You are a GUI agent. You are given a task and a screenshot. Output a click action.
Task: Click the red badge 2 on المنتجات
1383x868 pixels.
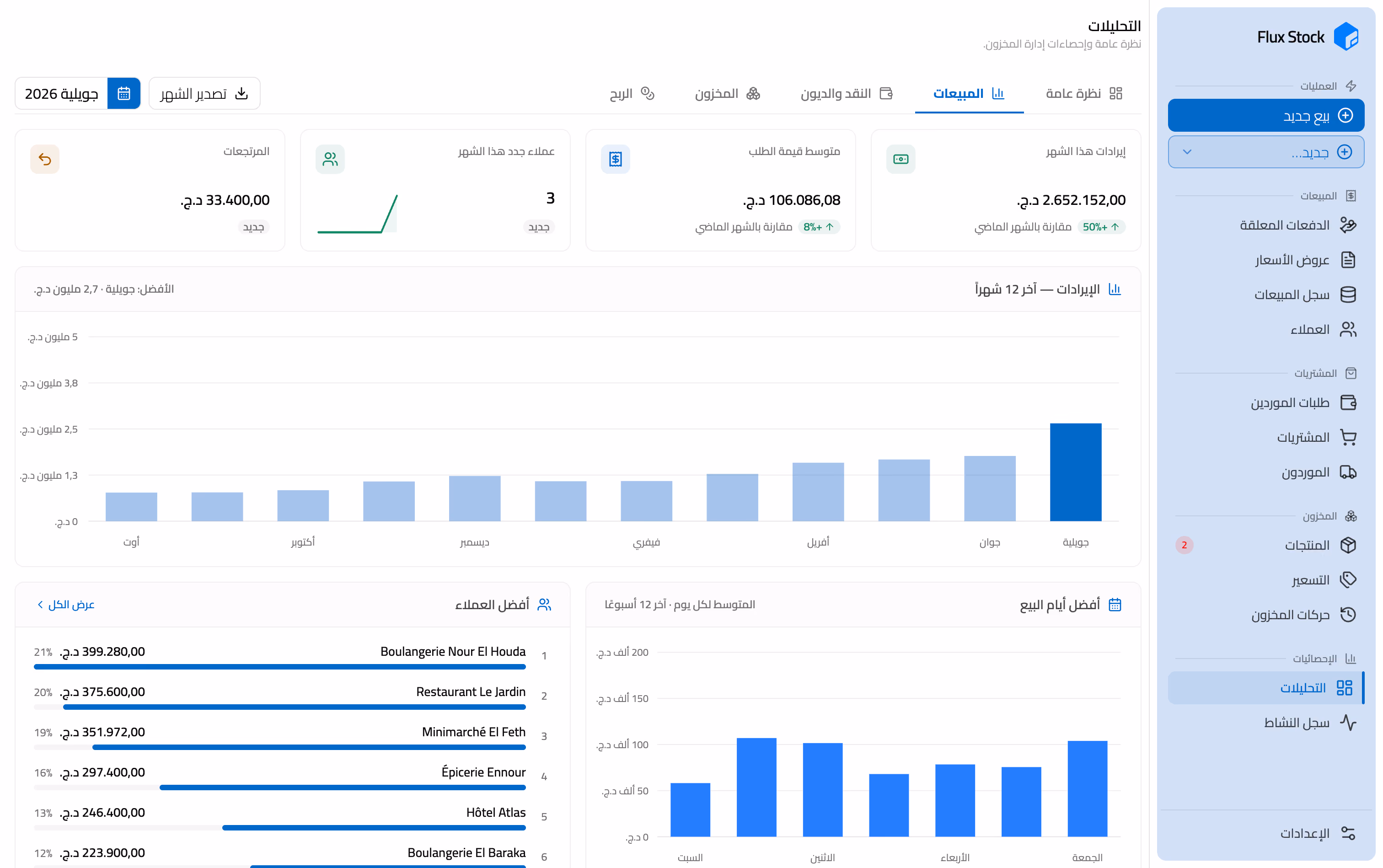(x=1184, y=545)
